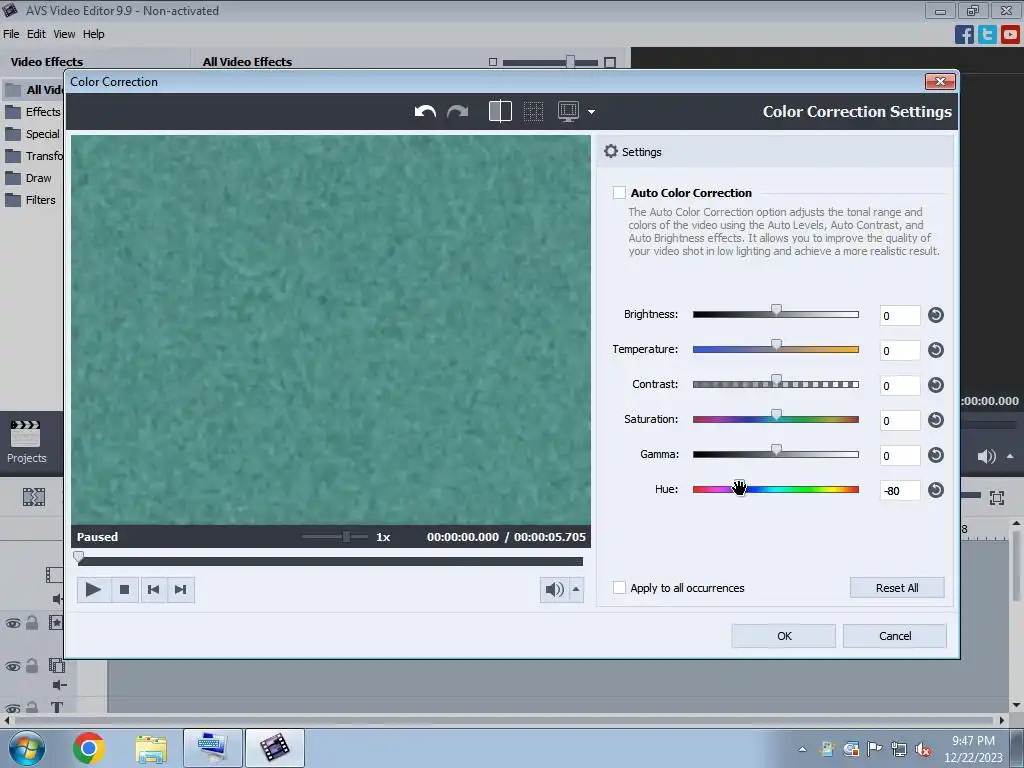Stop the preview playback
1024x768 pixels.
click(125, 590)
